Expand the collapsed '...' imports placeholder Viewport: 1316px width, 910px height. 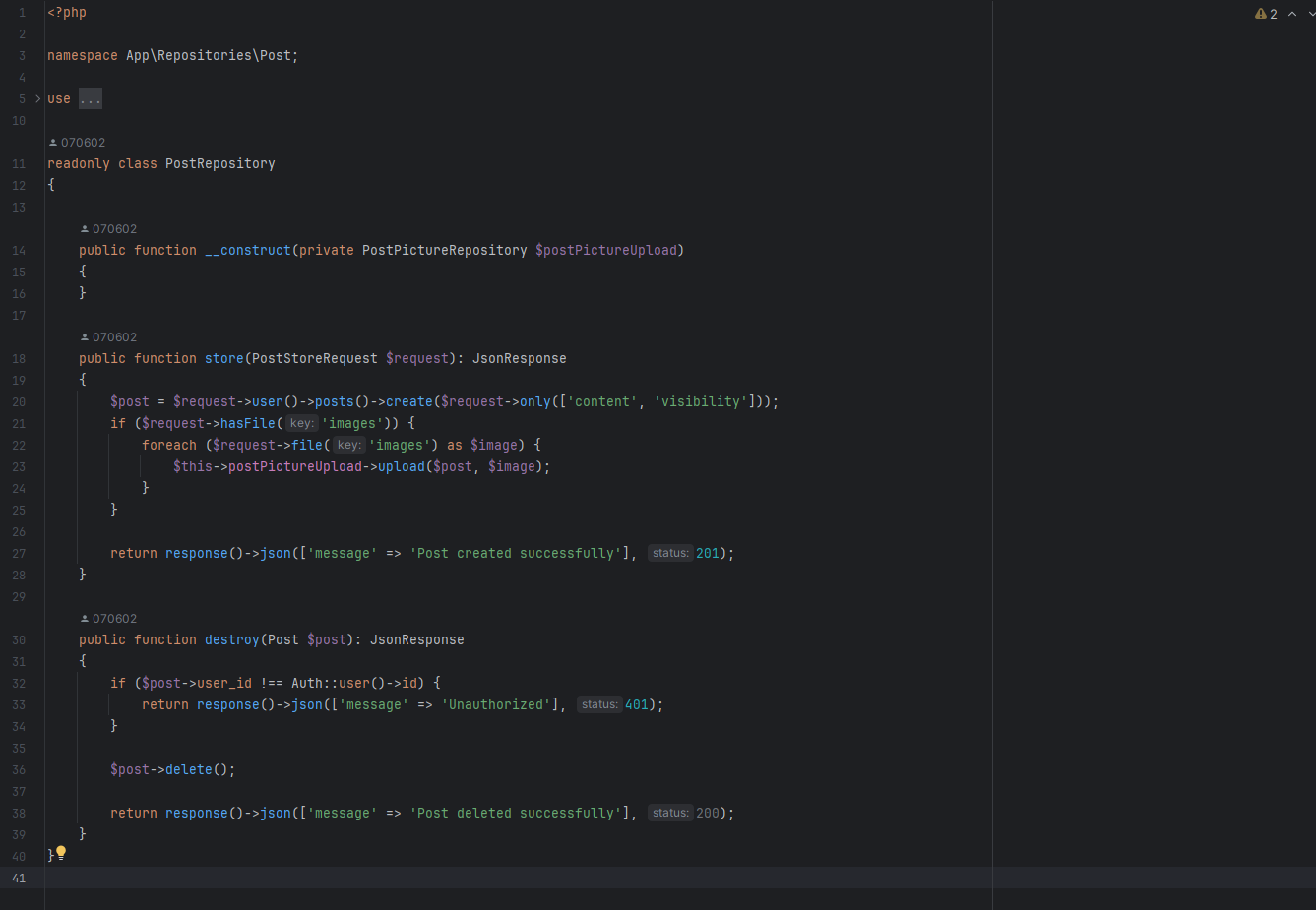91,99
